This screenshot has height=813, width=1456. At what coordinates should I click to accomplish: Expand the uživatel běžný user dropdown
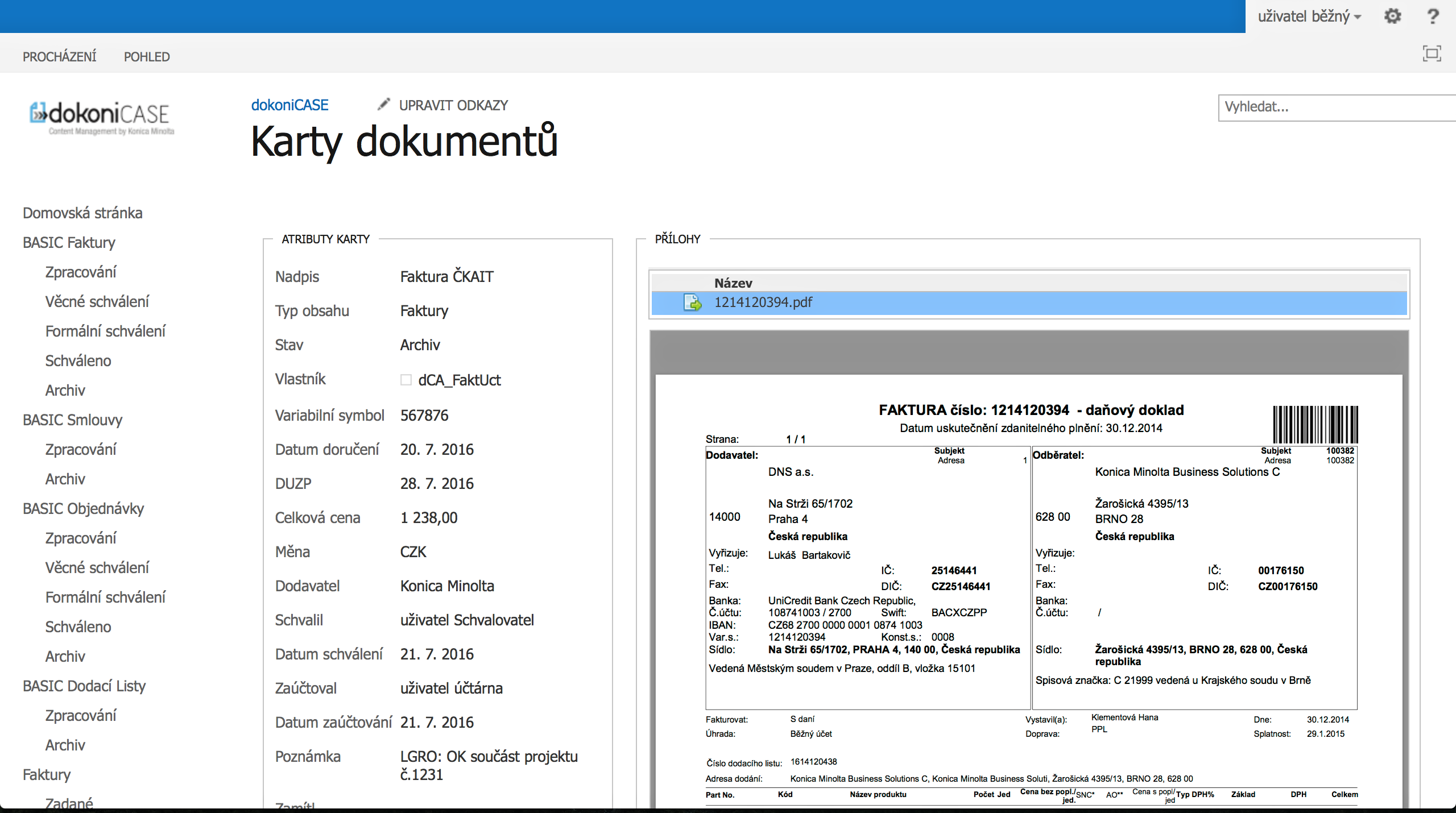[x=1309, y=16]
